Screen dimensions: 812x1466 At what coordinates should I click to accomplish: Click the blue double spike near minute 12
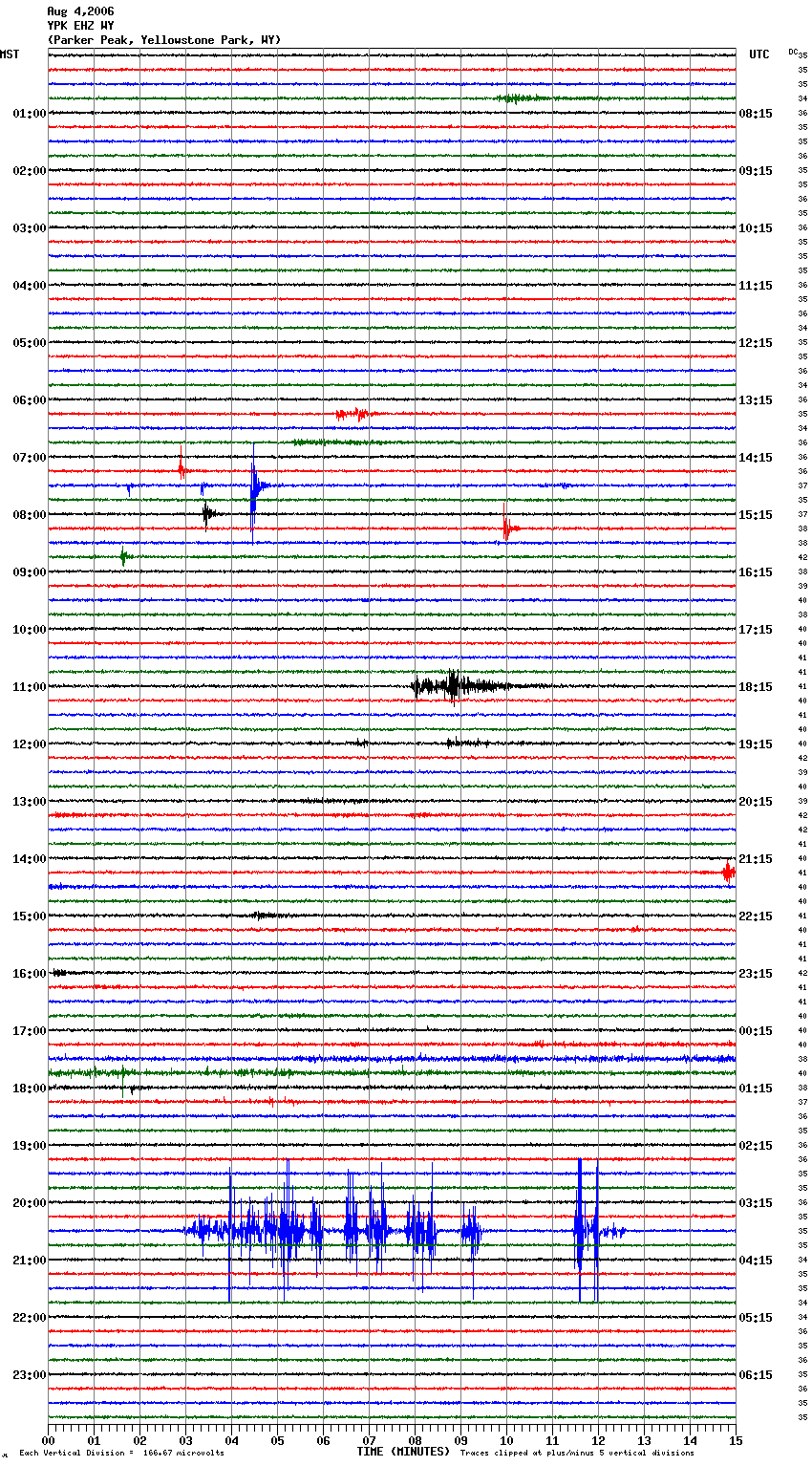tap(588, 1230)
